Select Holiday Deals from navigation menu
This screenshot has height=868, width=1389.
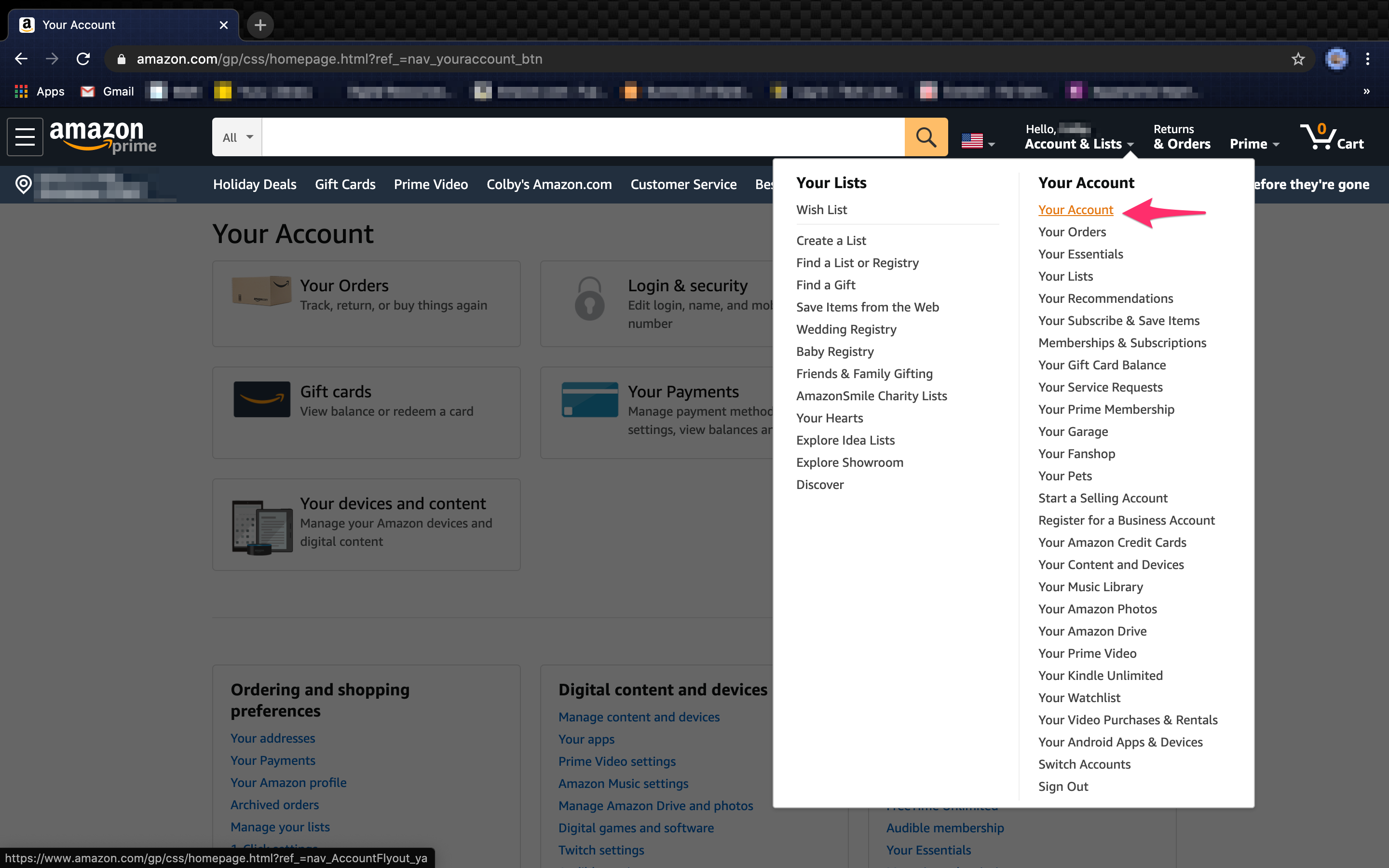coord(255,184)
